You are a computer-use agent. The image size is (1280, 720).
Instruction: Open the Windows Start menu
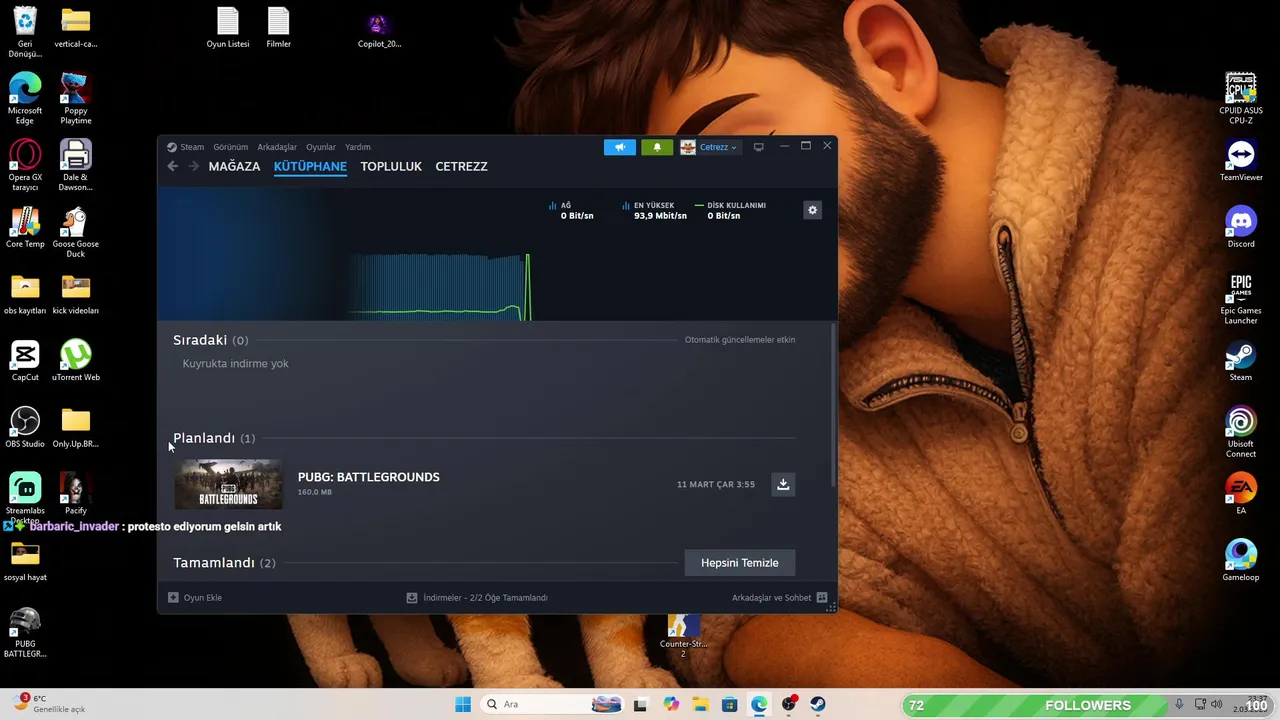(x=463, y=704)
